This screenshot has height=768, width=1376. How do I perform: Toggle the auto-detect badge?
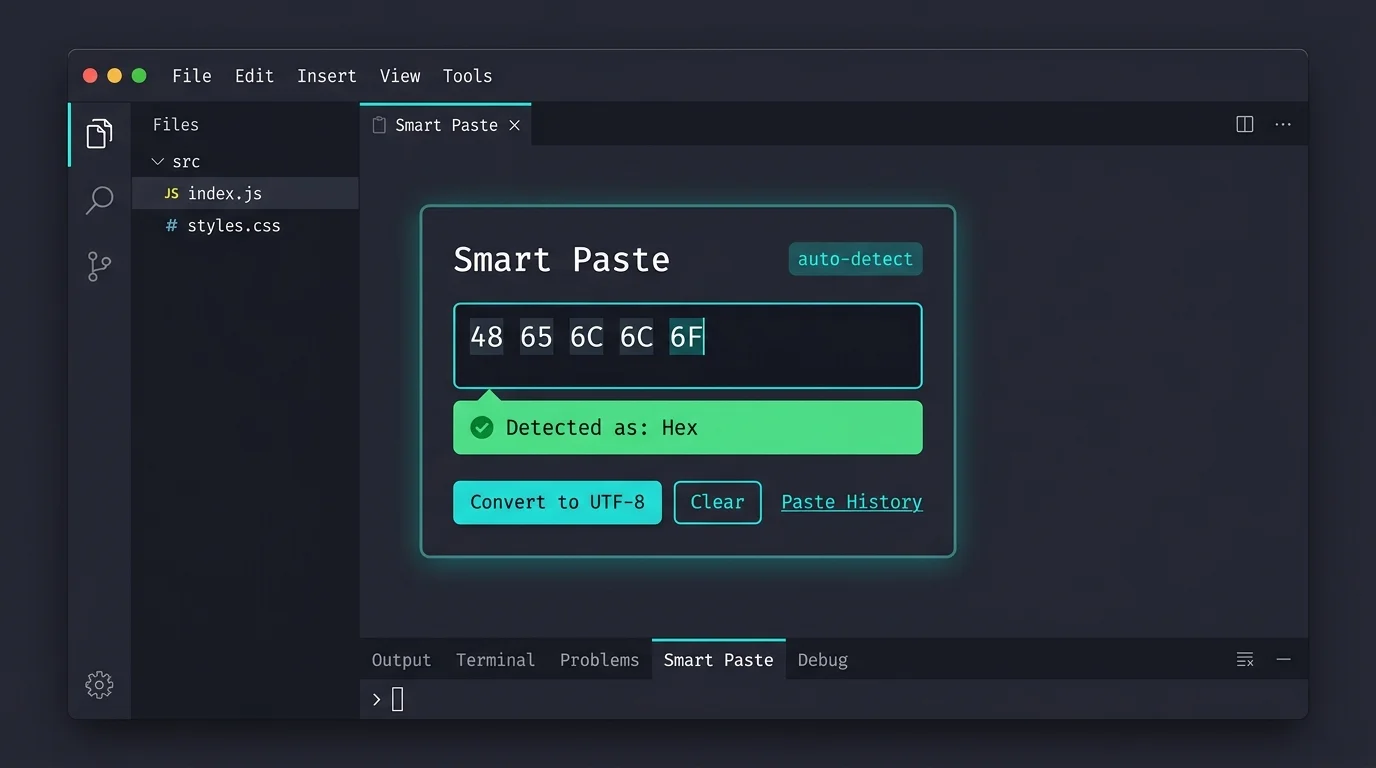click(x=855, y=259)
